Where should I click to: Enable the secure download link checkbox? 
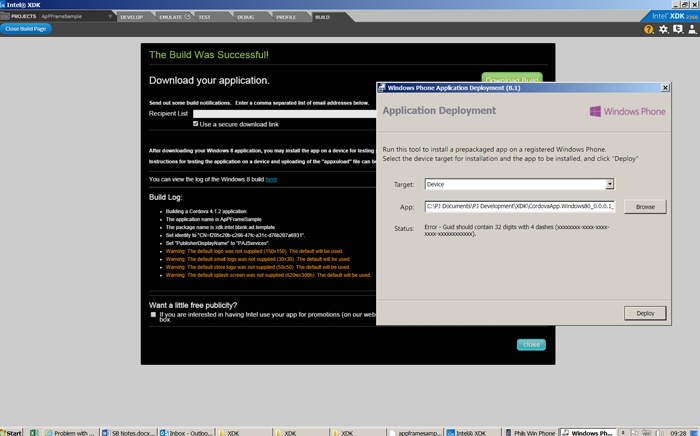196,124
